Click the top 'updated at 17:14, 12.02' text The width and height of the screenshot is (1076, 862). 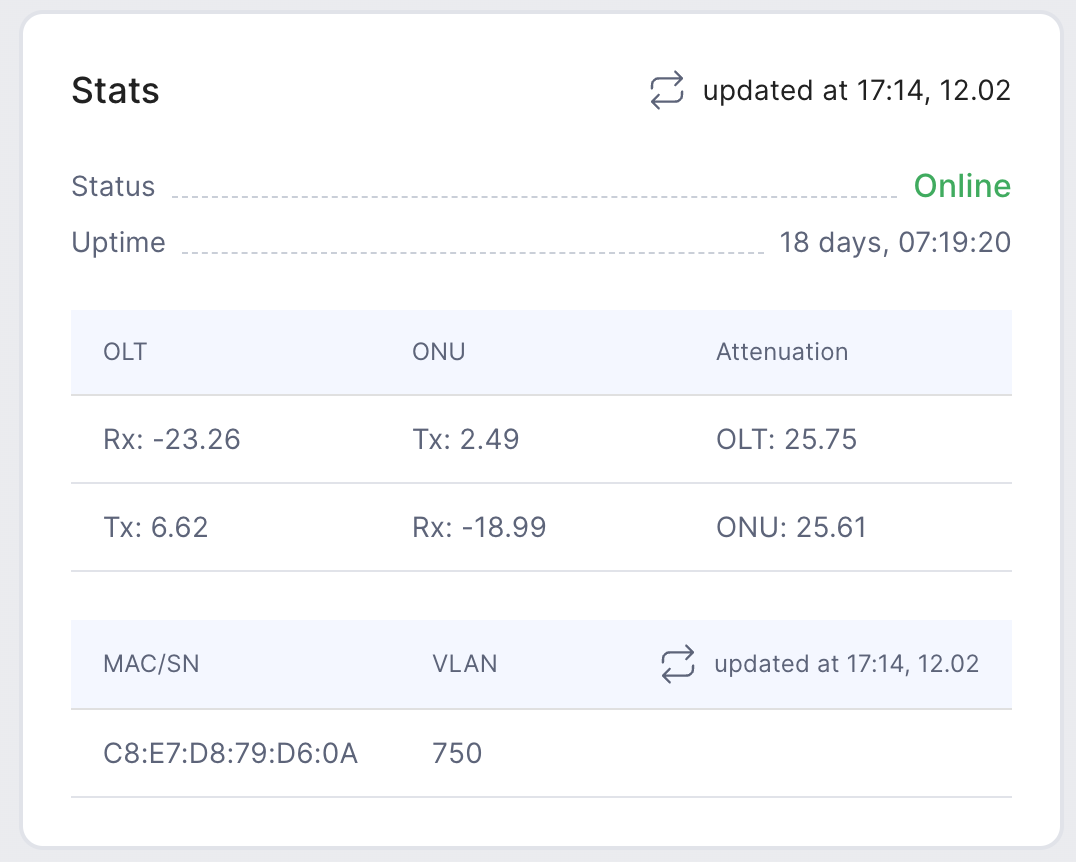[x=856, y=91]
